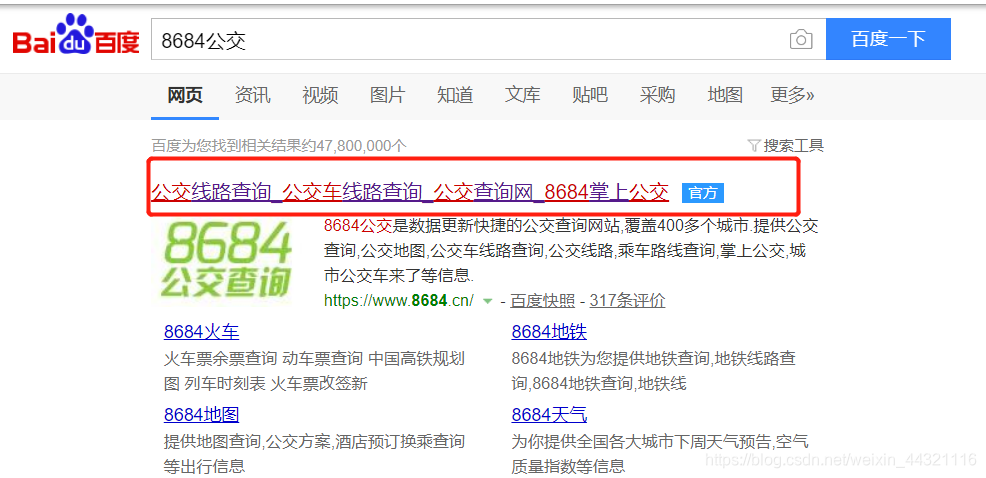Switch to the 视频 tab
This screenshot has width=986, height=478.
tap(320, 95)
